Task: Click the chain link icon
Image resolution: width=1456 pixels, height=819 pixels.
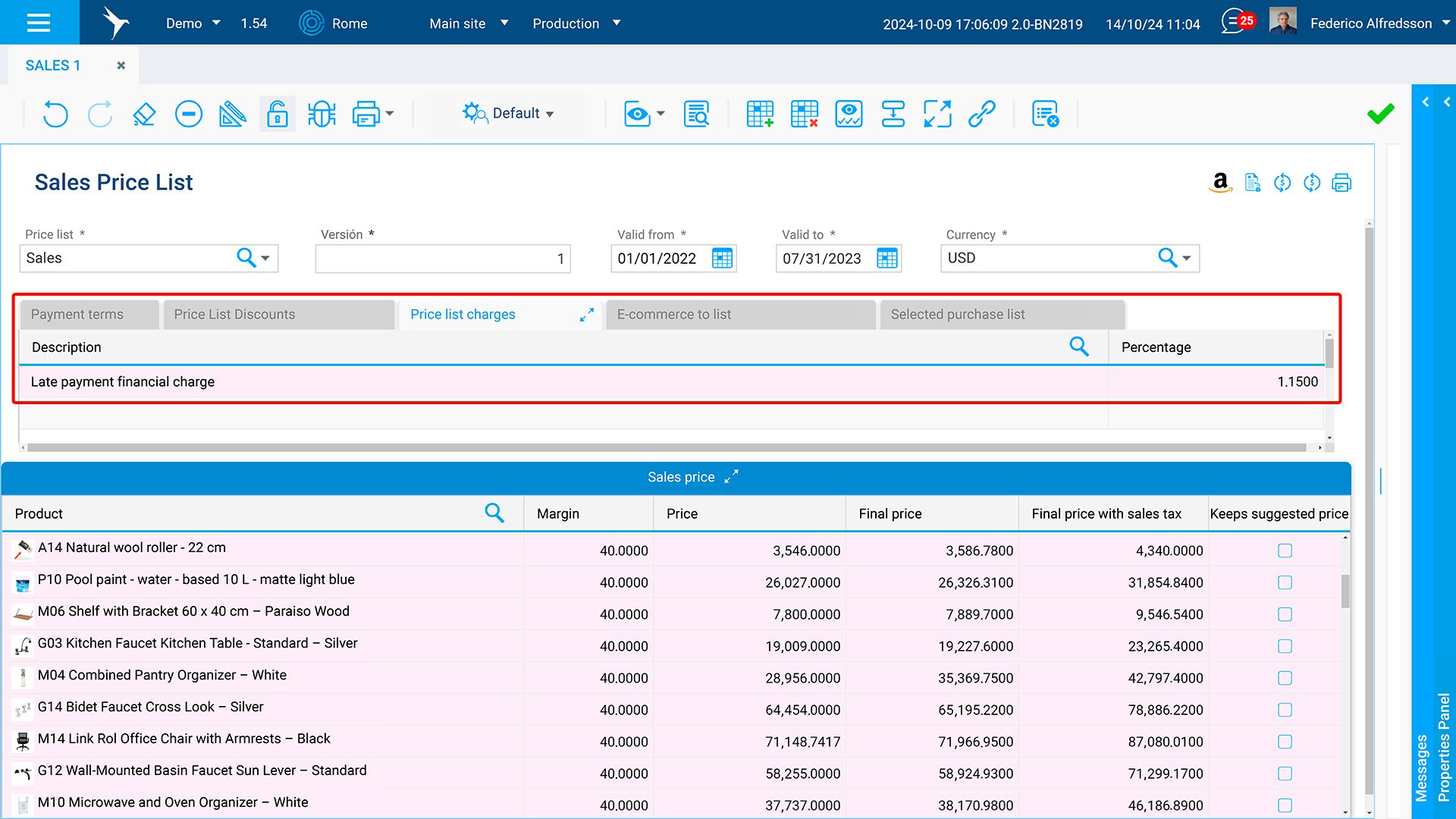Action: coord(981,114)
